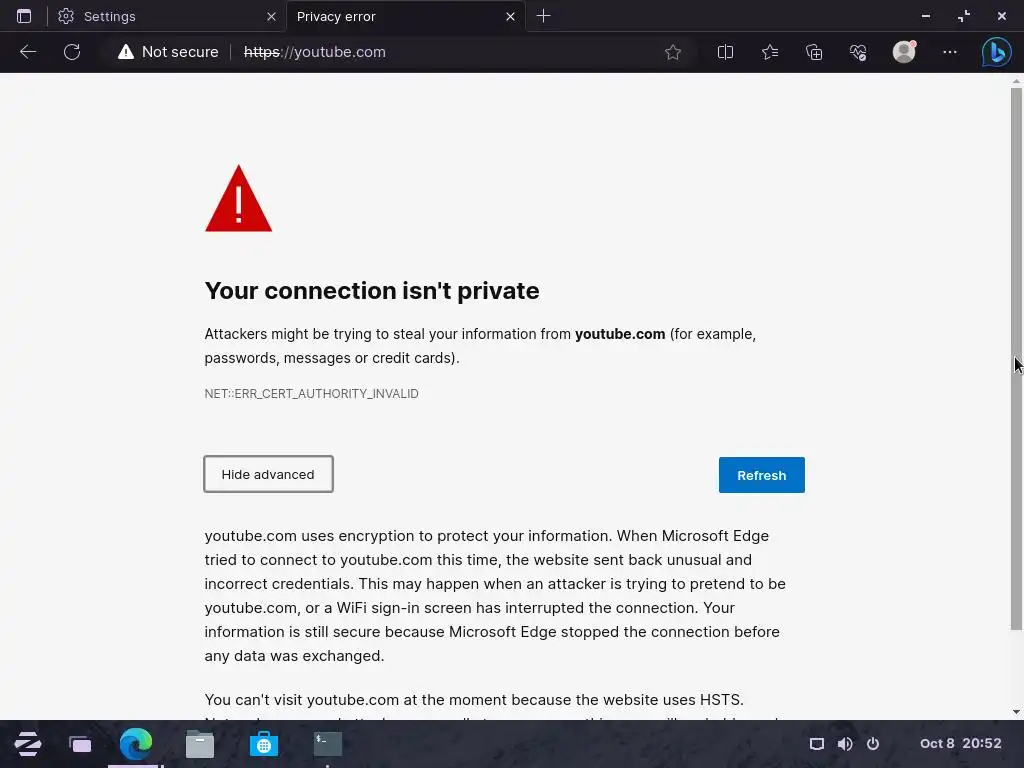Click the scrollbar up arrow

[x=1016, y=81]
